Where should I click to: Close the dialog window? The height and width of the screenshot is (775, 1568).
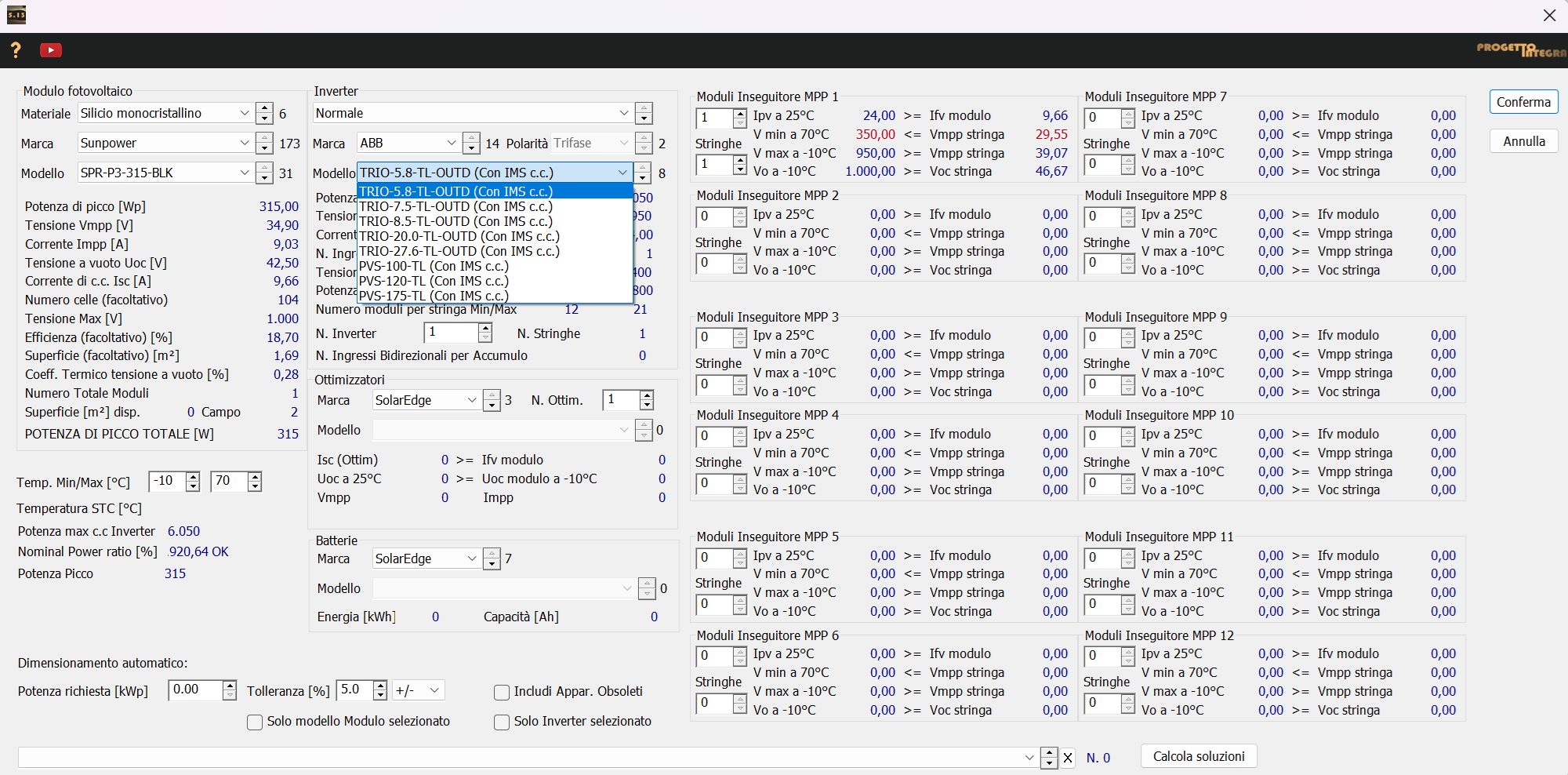tap(1549, 16)
